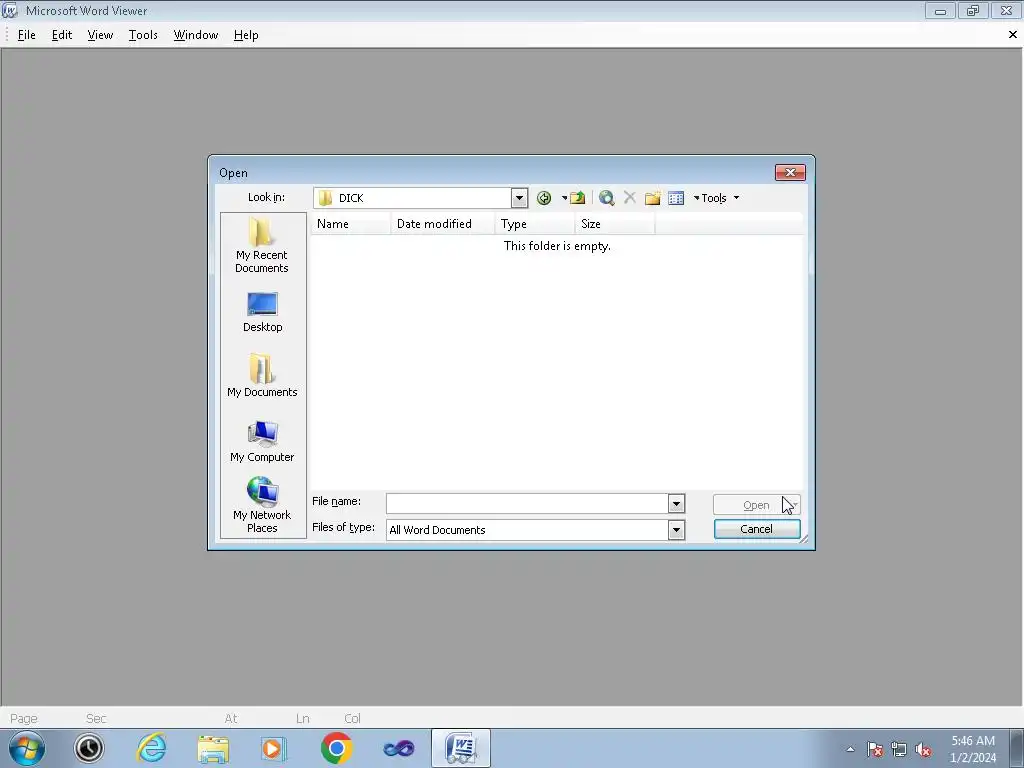Open the Open button split arrow
Viewport: 1024px width, 768px height.
(x=794, y=505)
